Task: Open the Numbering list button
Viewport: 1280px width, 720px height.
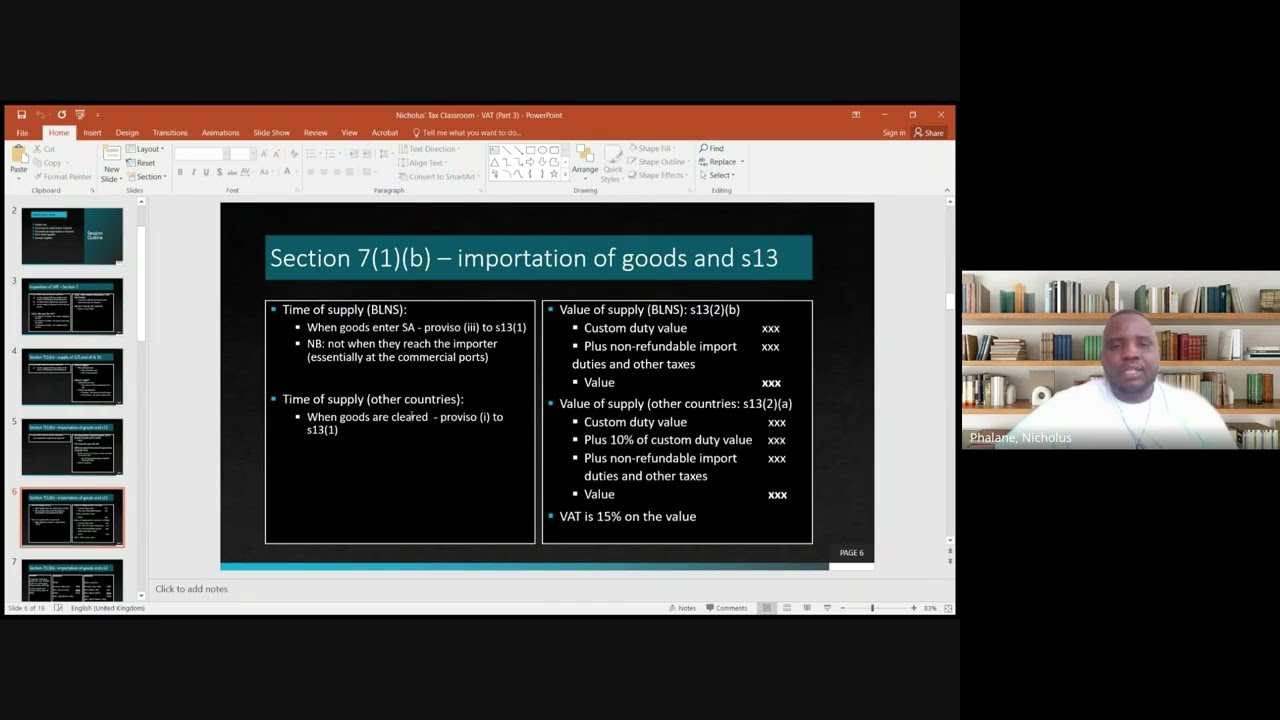Action: tap(332, 154)
